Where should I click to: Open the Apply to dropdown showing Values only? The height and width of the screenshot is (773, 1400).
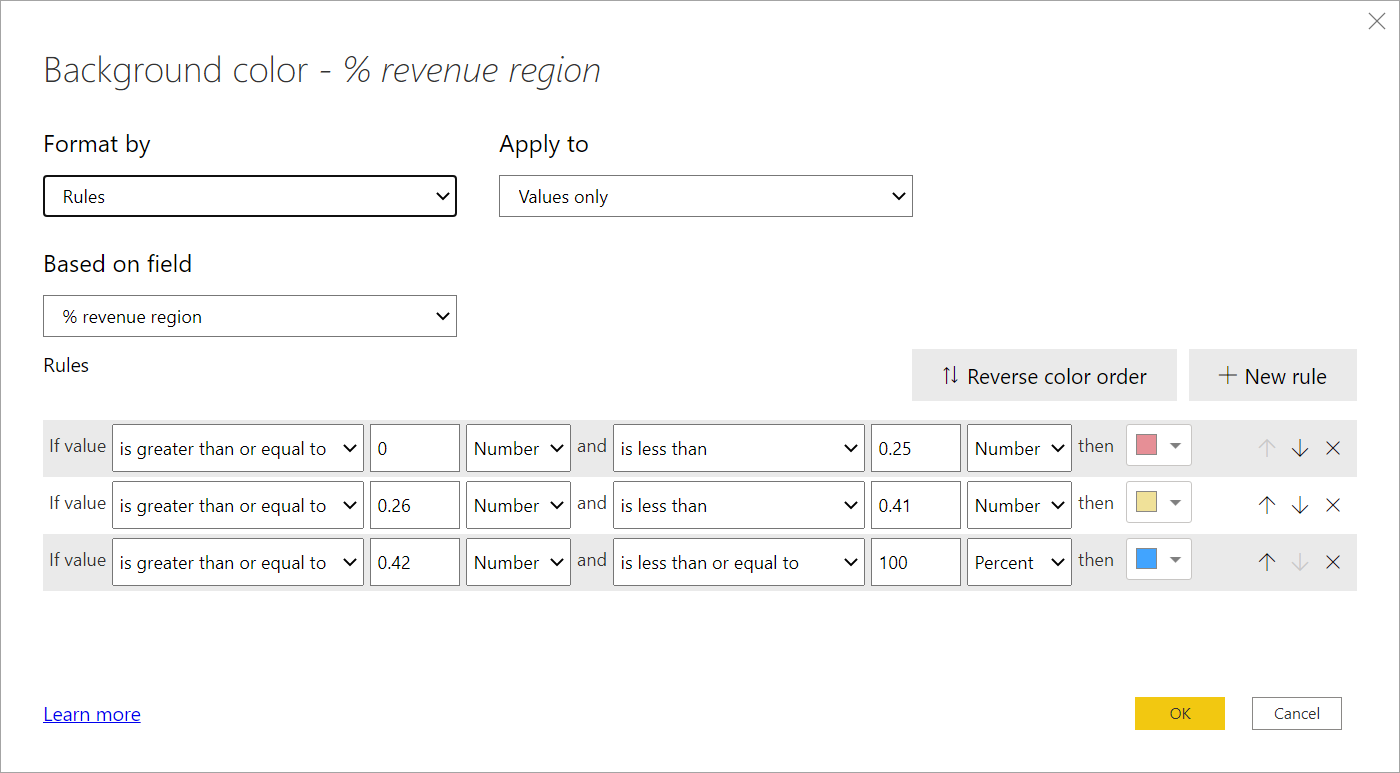pos(706,196)
